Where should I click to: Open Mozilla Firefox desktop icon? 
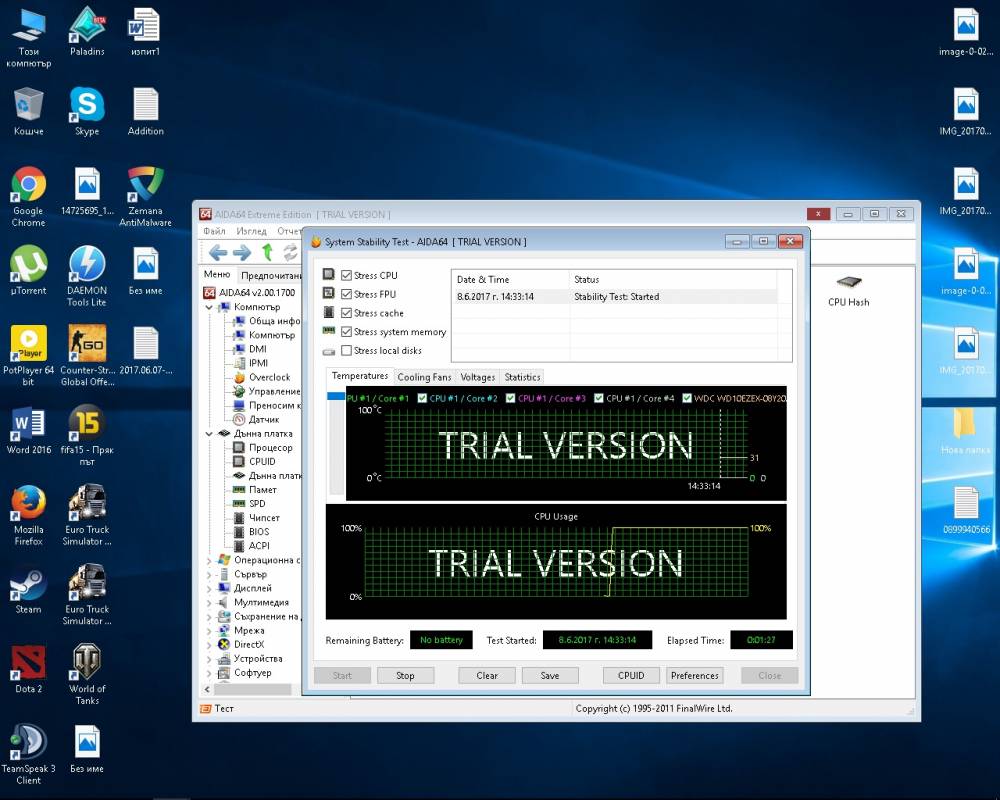coord(28,515)
